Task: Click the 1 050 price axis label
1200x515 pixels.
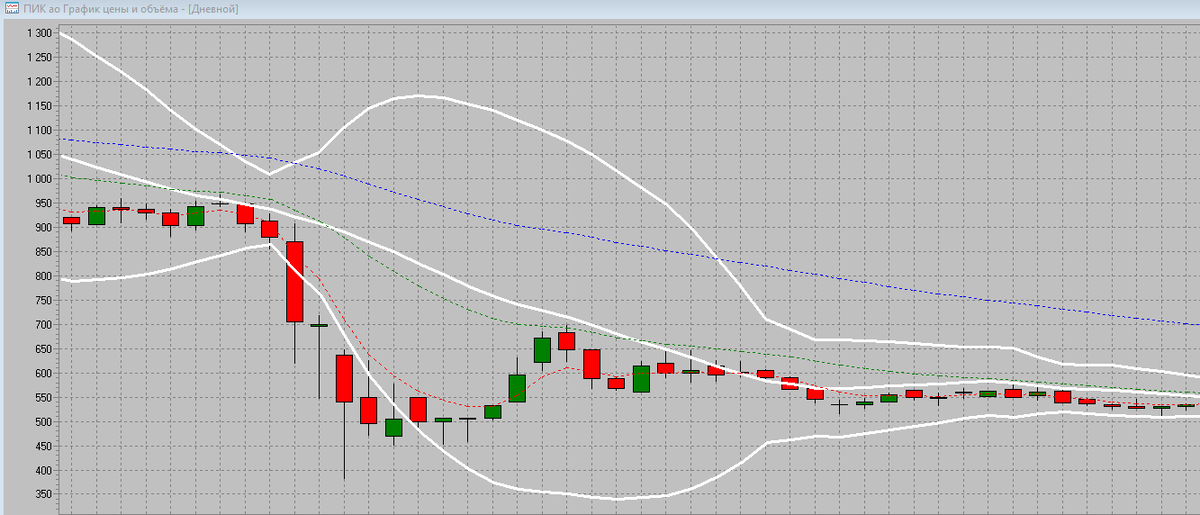Action: [x=39, y=155]
